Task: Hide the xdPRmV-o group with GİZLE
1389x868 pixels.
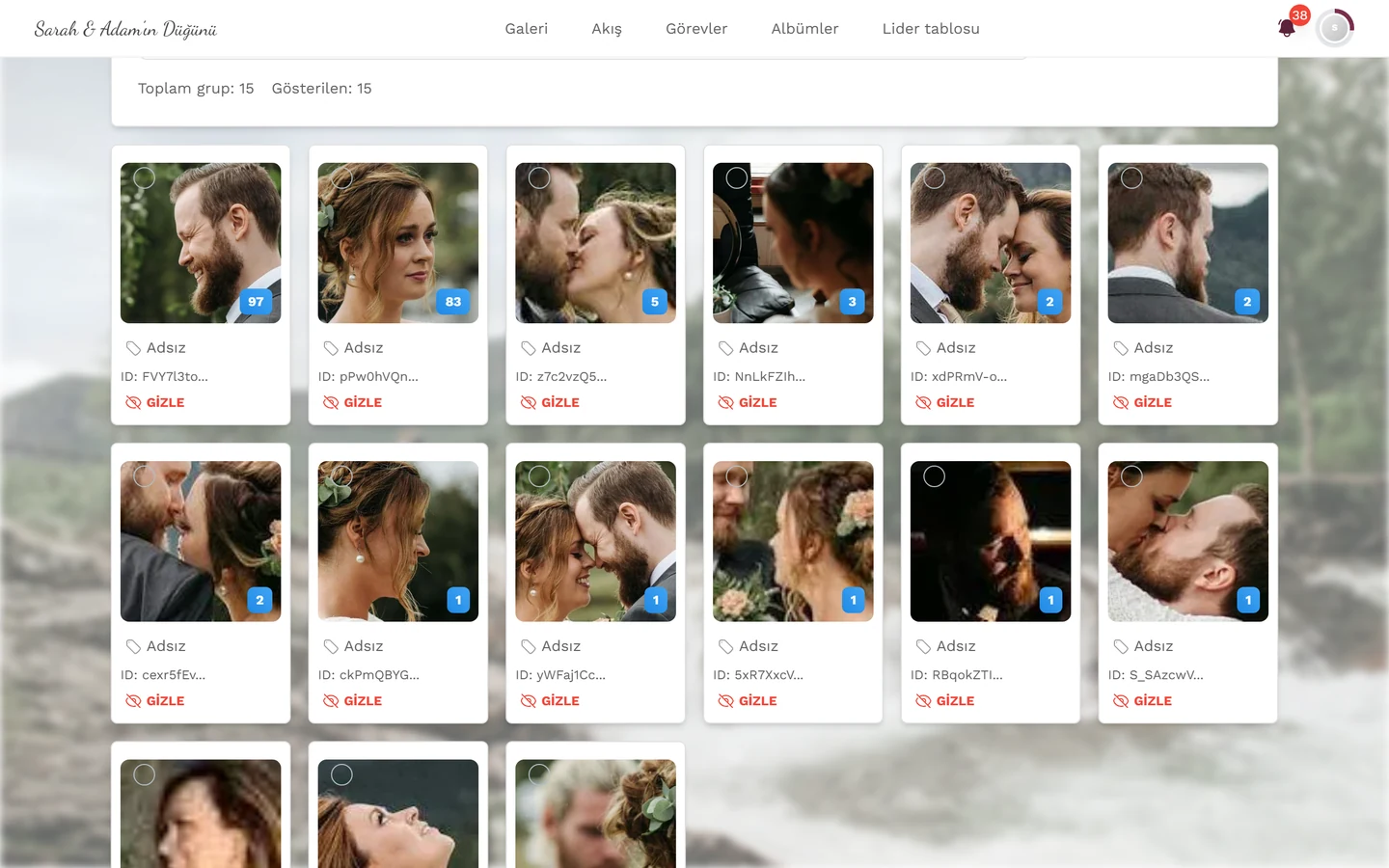Action: point(945,402)
